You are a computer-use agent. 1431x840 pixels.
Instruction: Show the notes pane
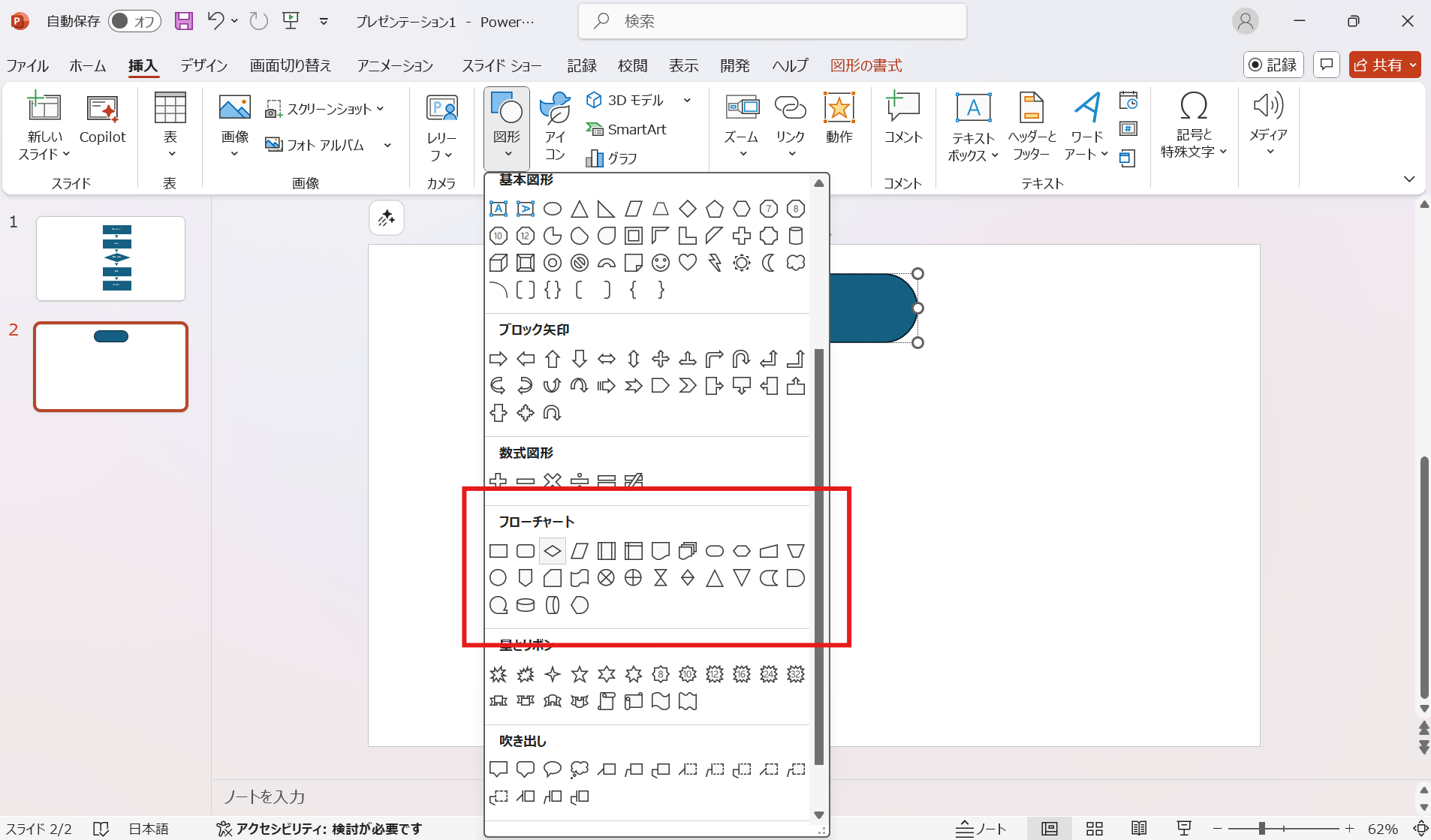[981, 829]
